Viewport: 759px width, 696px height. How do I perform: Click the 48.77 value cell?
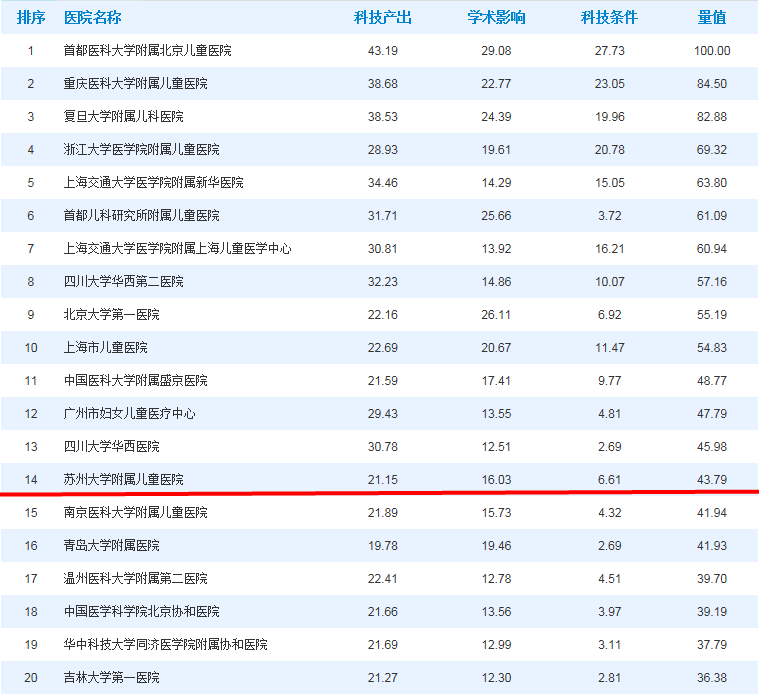click(712, 380)
